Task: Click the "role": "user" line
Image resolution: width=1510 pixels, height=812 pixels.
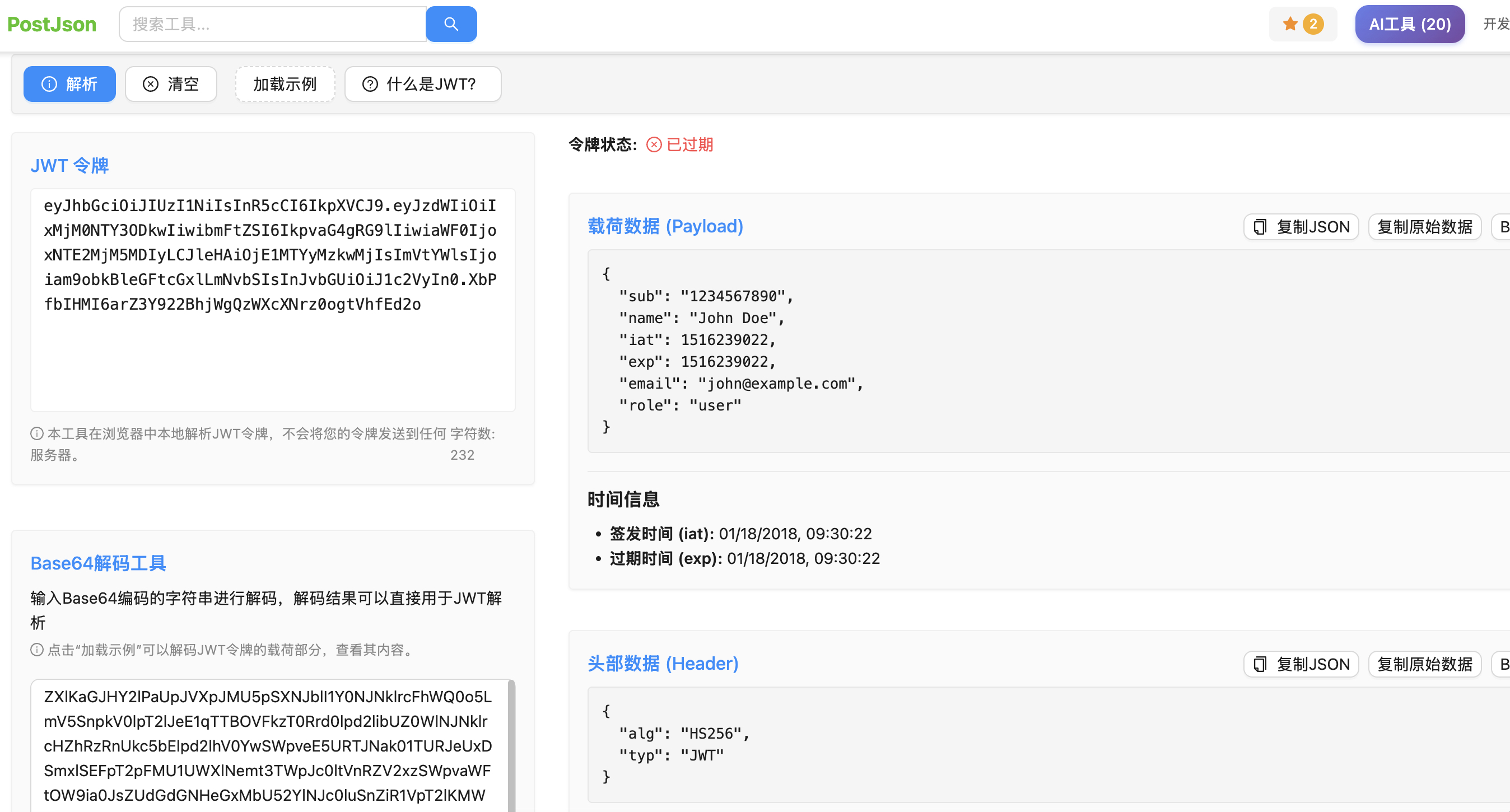Action: (680, 405)
